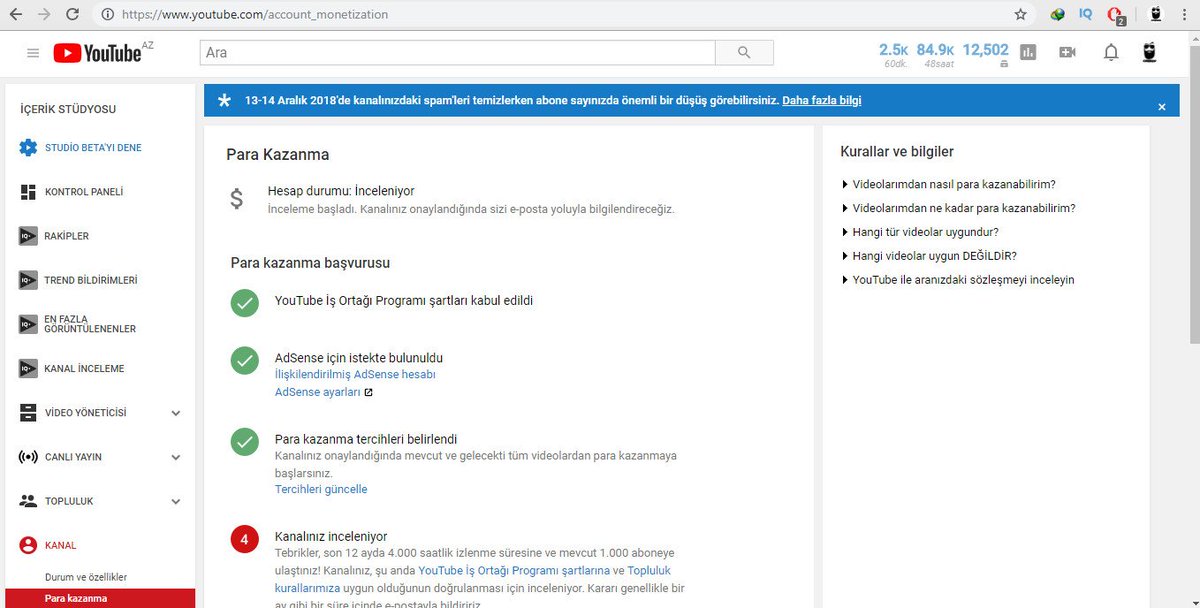Open En Fazla Görüntülenenler section

(90, 324)
